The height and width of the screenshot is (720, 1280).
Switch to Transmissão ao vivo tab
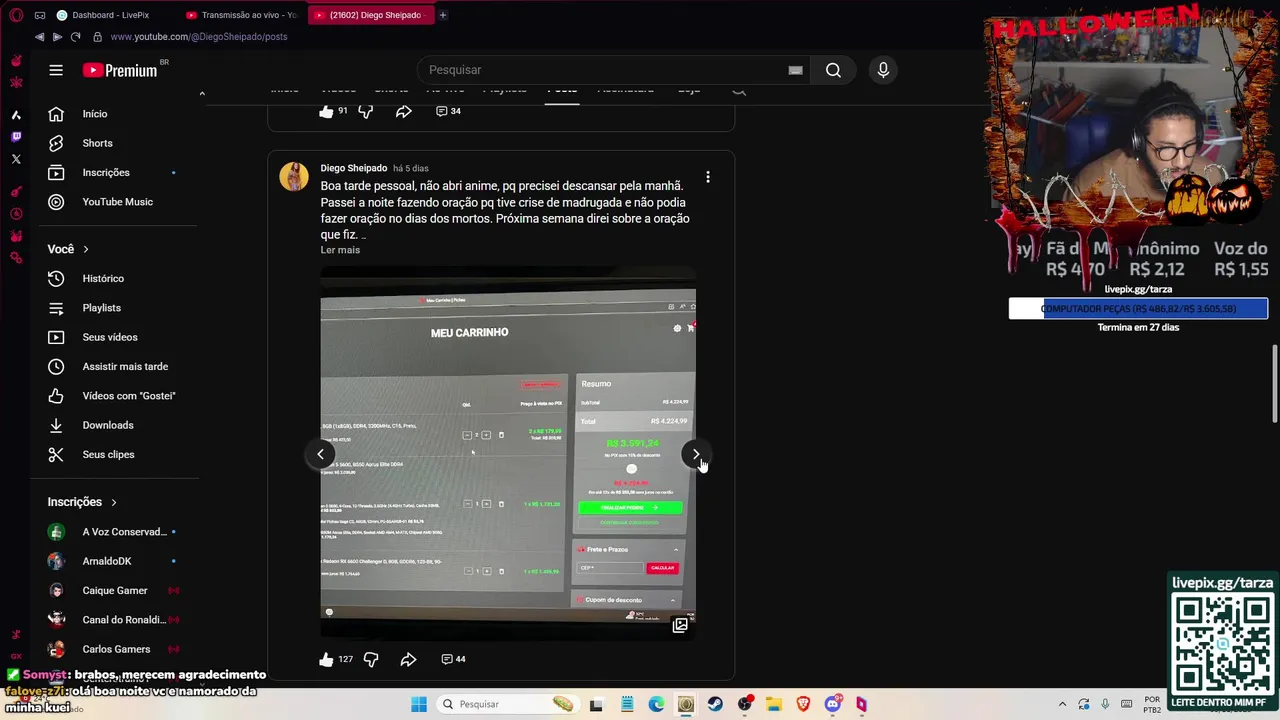tap(242, 15)
